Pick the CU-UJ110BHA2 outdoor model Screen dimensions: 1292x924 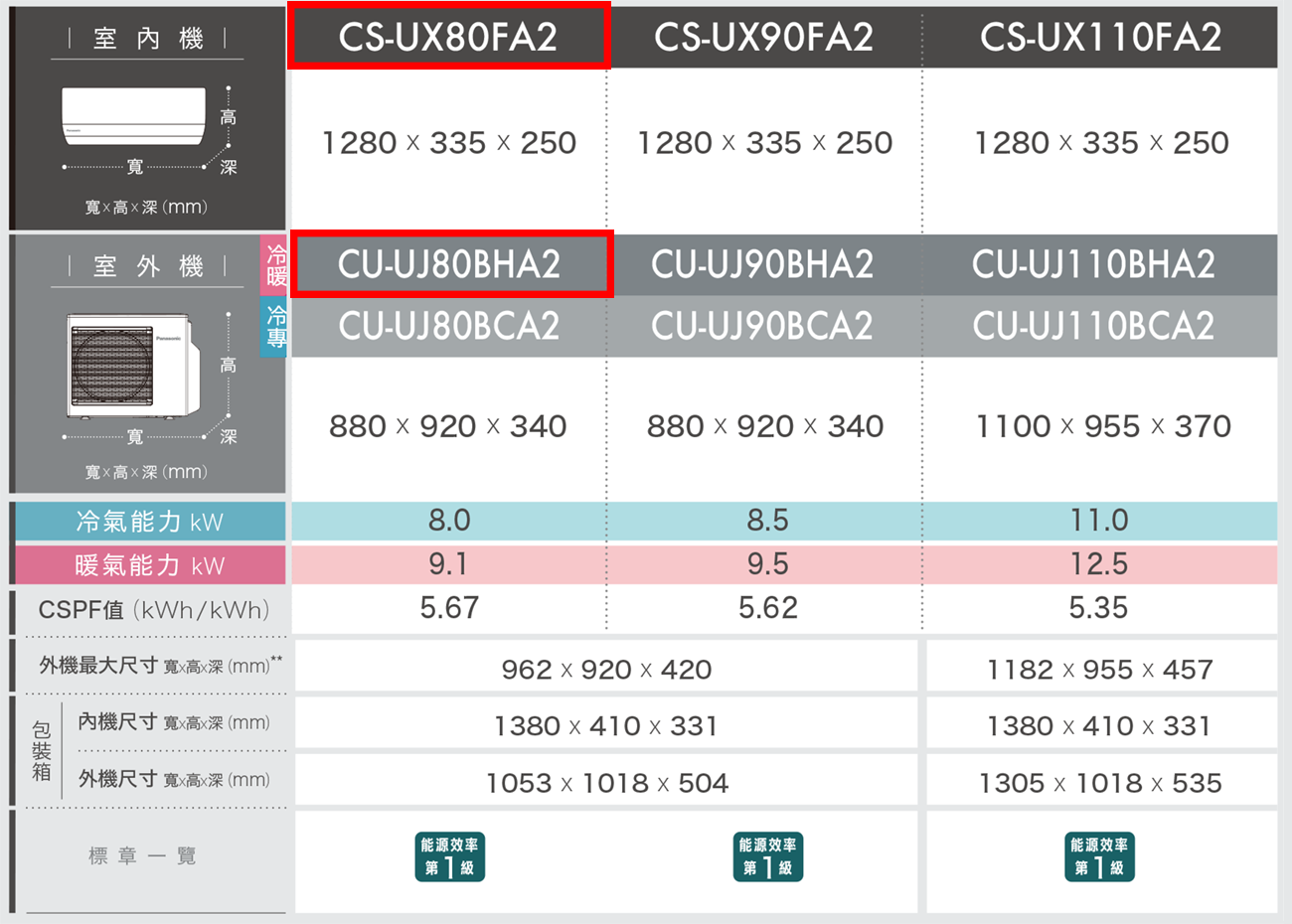(x=1093, y=264)
